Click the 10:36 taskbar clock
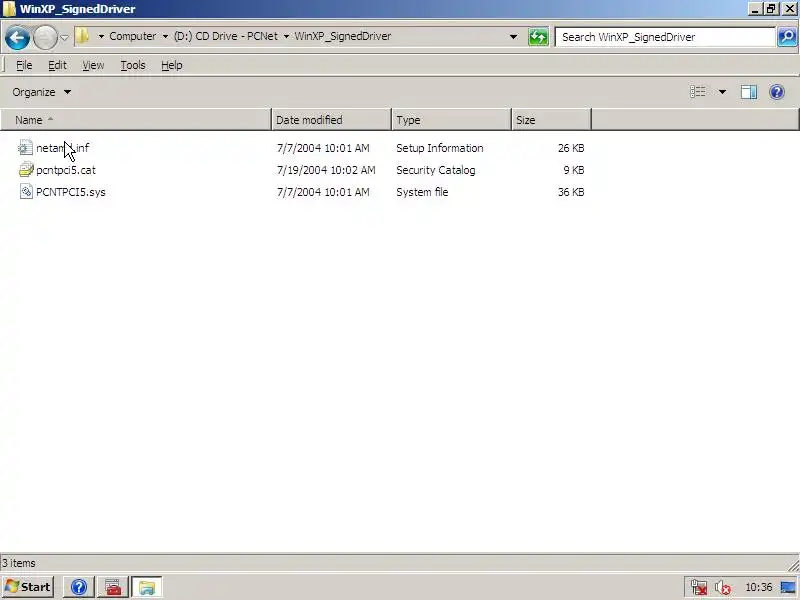Image resolution: width=800 pixels, height=600 pixels. [759, 587]
